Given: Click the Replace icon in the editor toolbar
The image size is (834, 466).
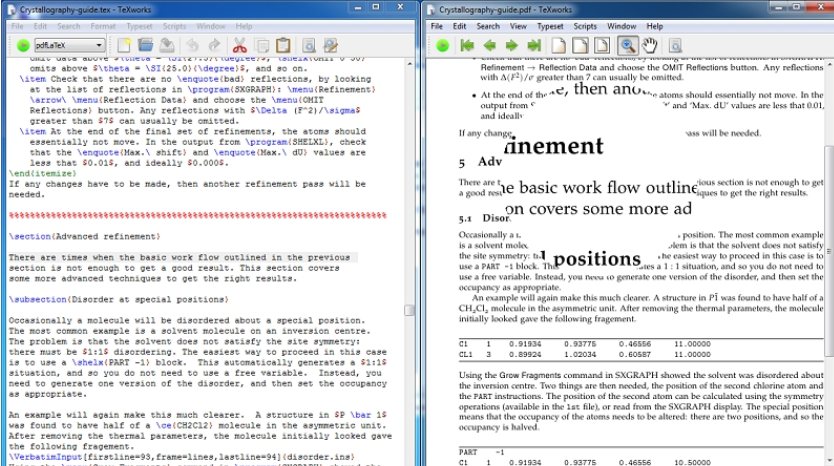Looking at the screenshot, I should click(330, 46).
